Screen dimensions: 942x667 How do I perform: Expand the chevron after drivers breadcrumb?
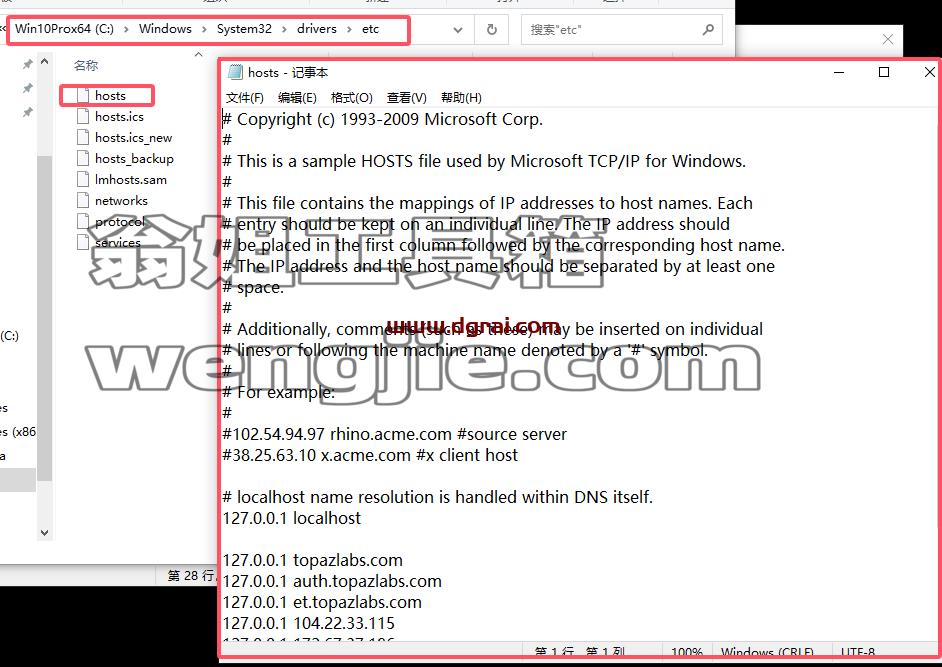349,29
